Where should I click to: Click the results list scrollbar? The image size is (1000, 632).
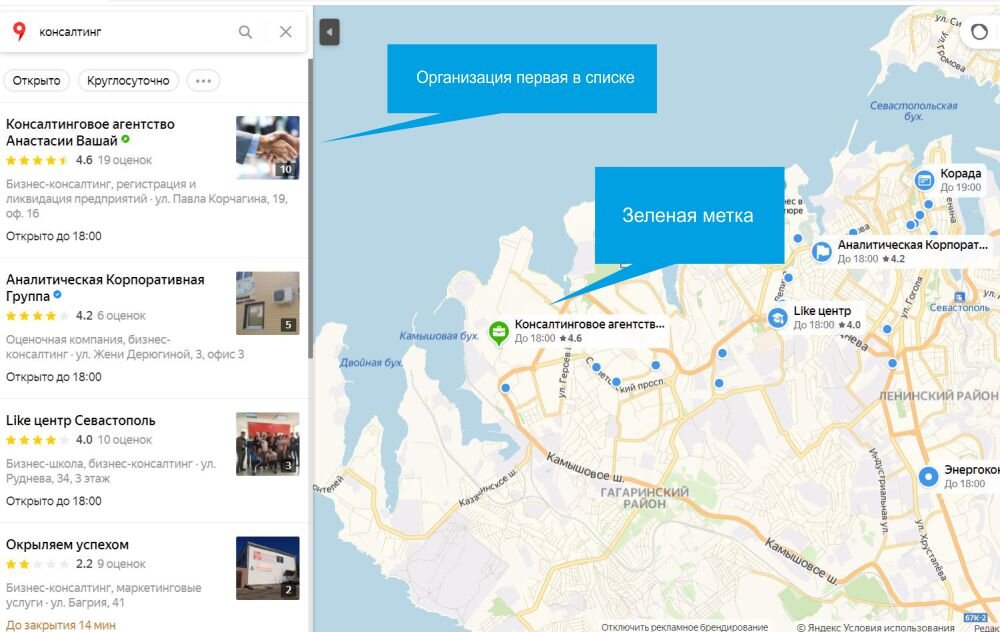pos(310,208)
